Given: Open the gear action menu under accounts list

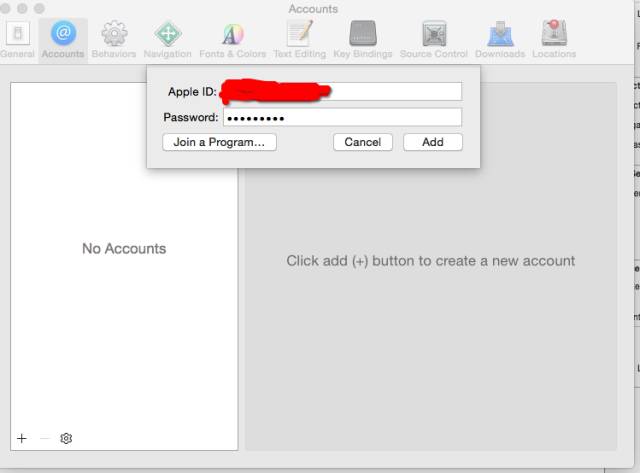Looking at the screenshot, I should (x=66, y=438).
